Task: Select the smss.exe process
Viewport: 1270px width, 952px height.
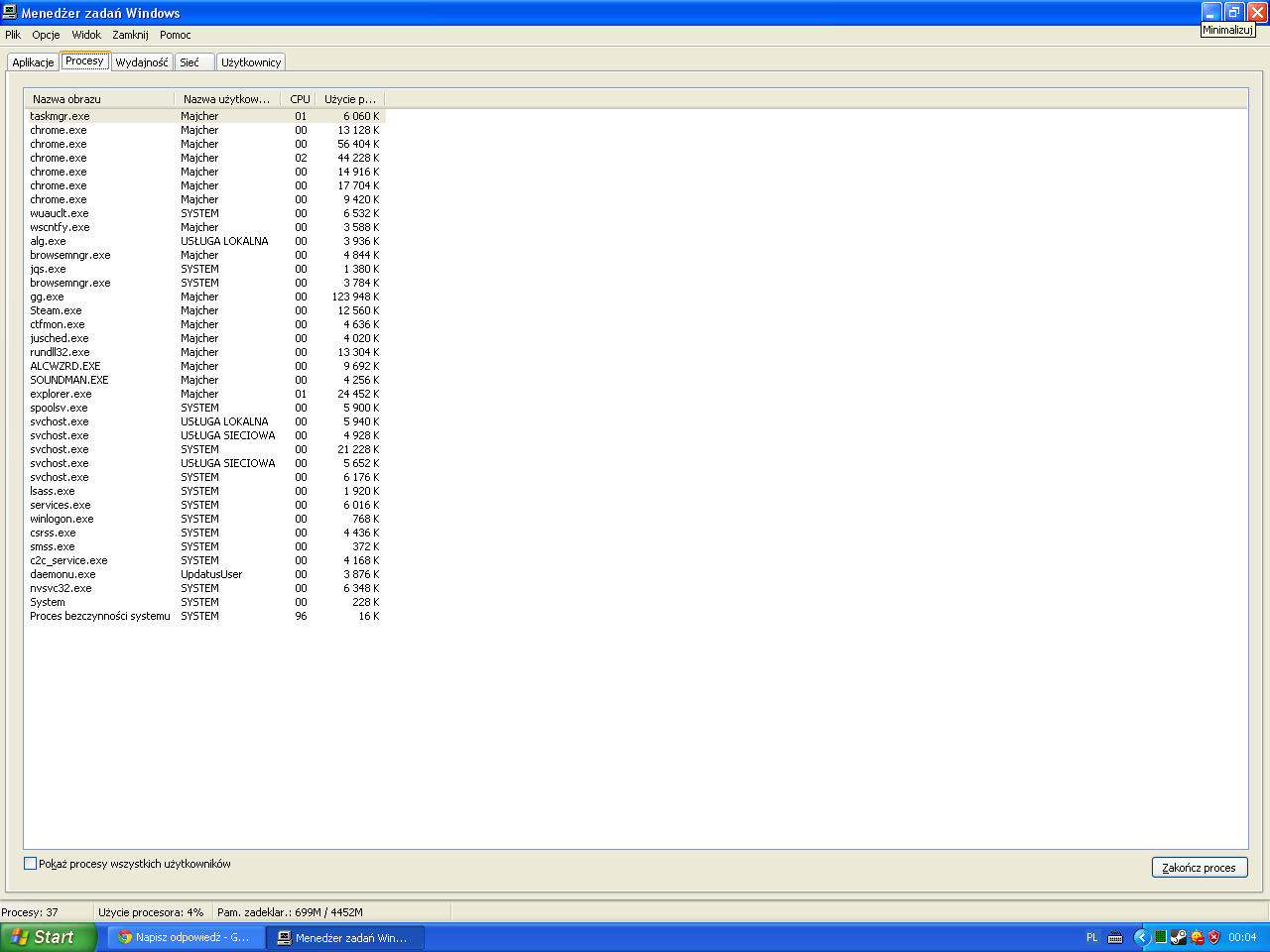Action: click(x=204, y=546)
